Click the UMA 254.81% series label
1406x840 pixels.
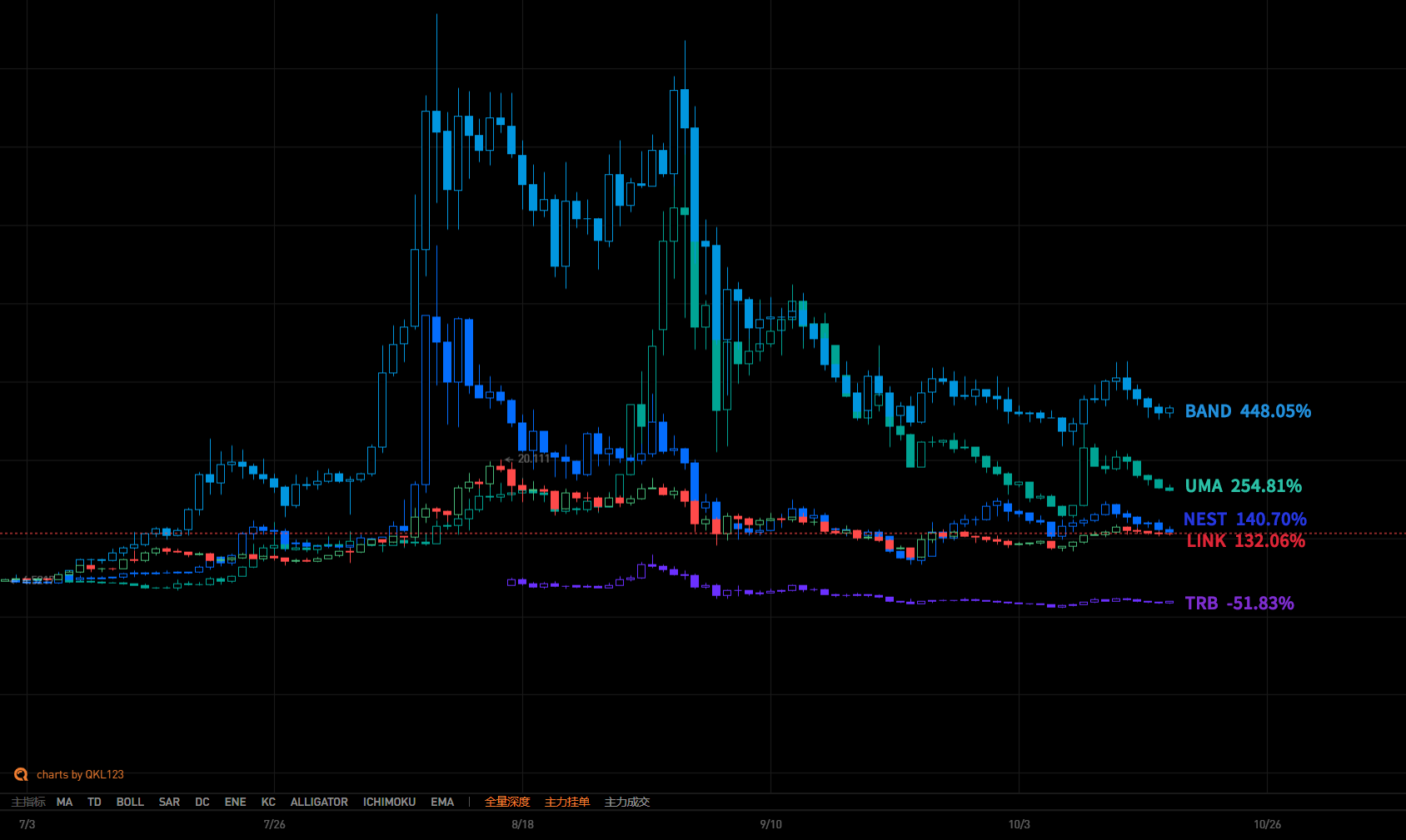1243,486
